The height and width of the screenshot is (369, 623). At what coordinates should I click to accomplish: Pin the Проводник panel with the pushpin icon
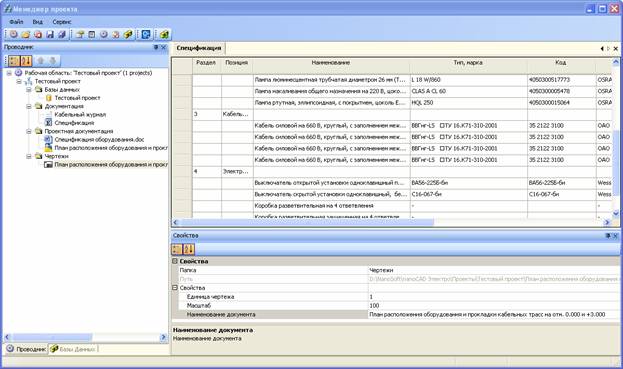(x=156, y=47)
